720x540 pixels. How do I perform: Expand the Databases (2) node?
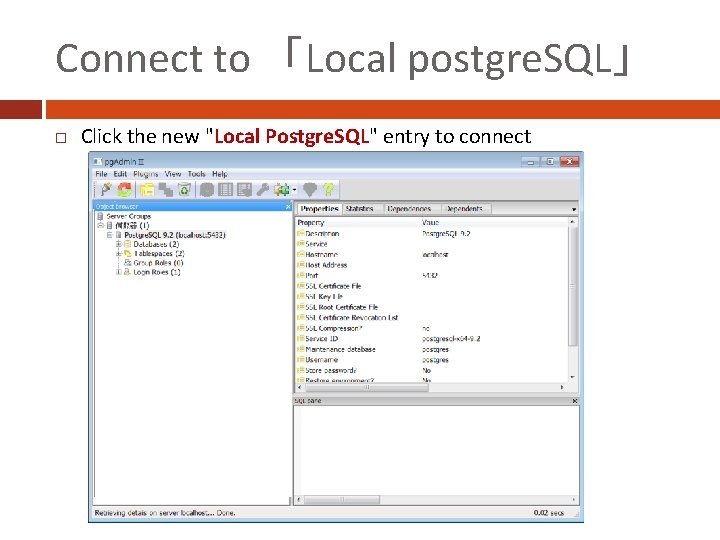coord(118,244)
